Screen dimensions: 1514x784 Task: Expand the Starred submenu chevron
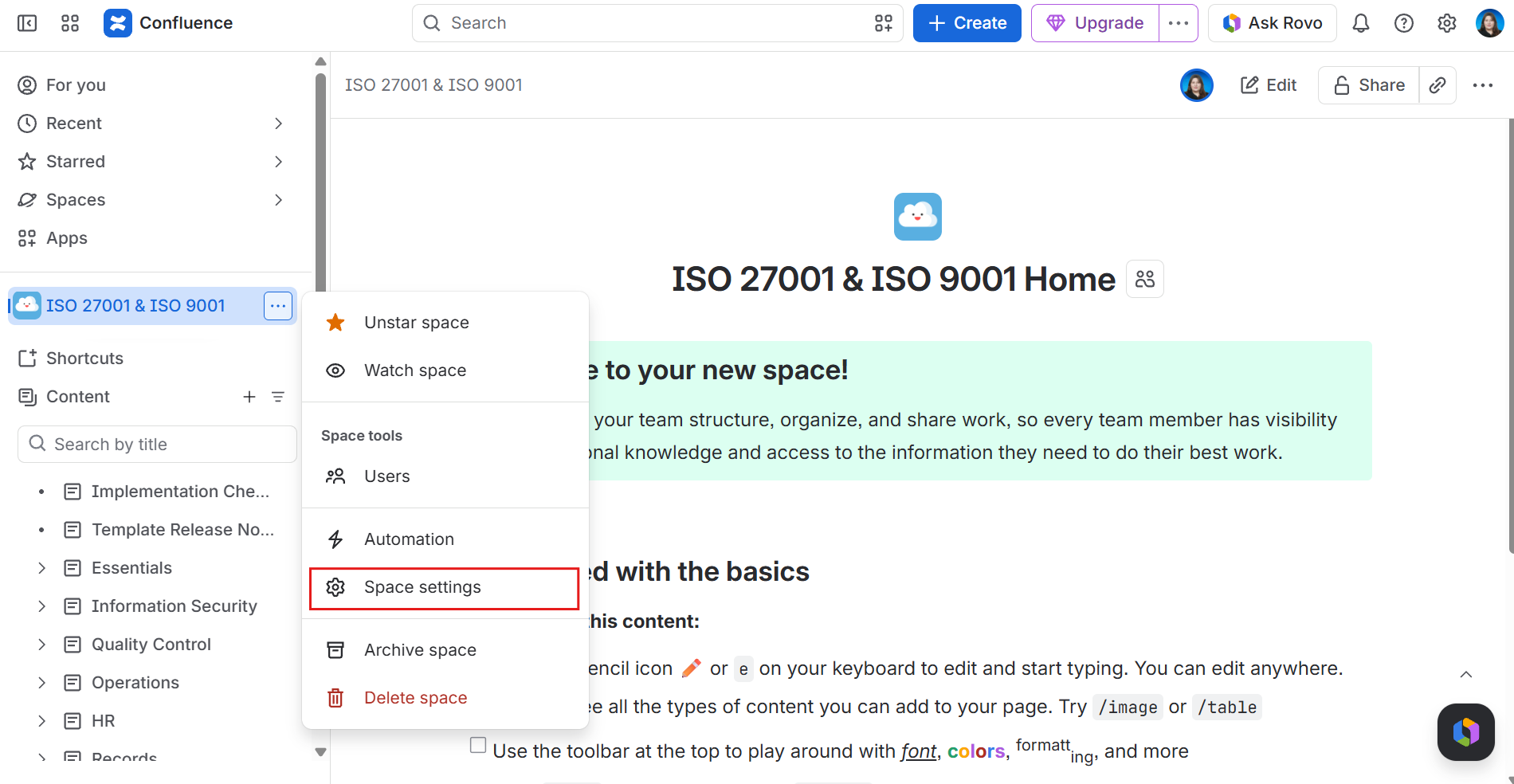coord(278,162)
